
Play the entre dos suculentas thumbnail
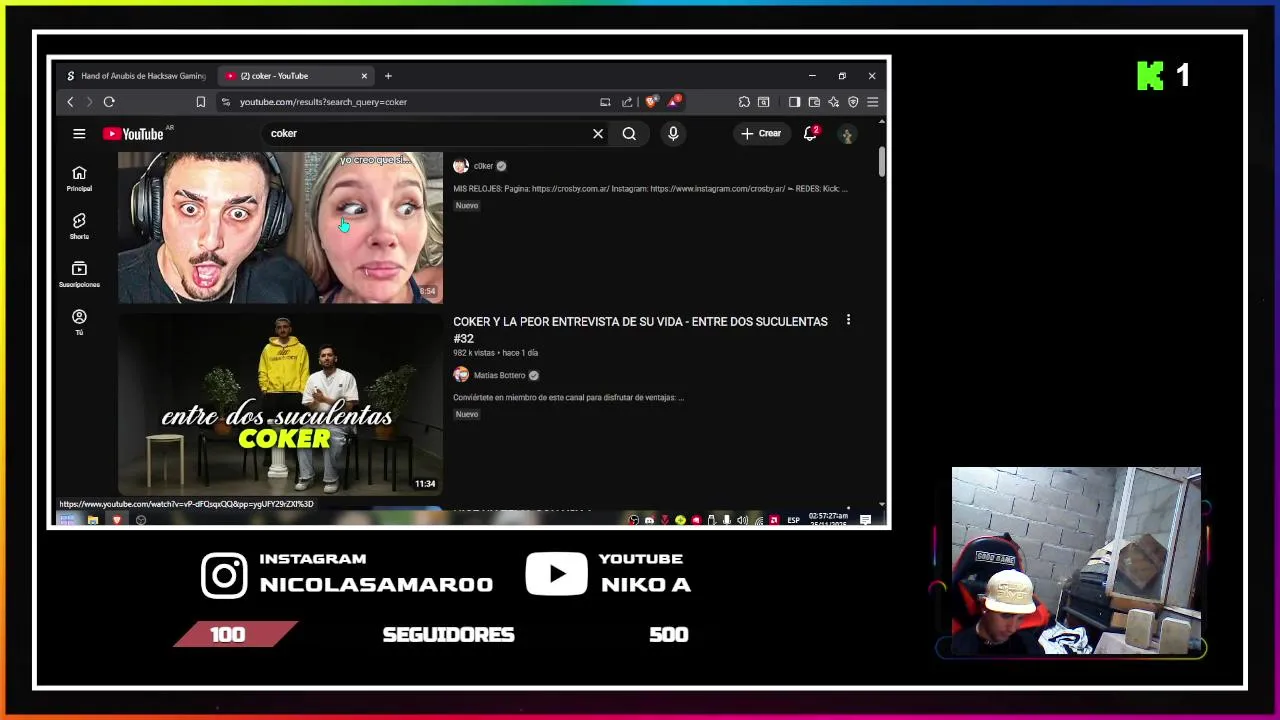point(280,404)
